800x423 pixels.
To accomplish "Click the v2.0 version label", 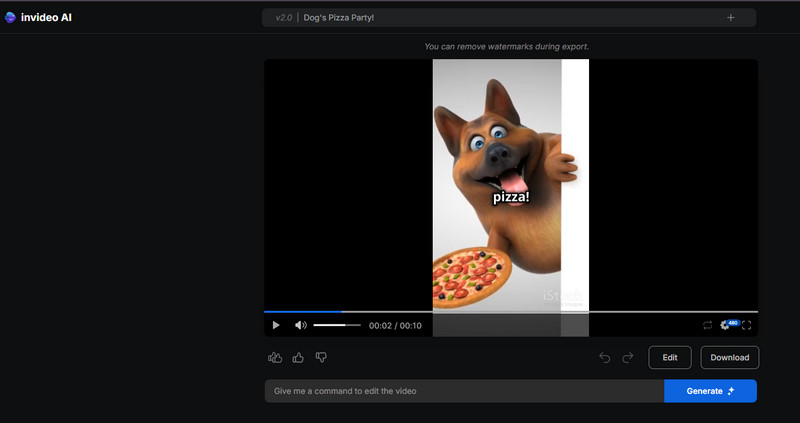I will click(283, 18).
